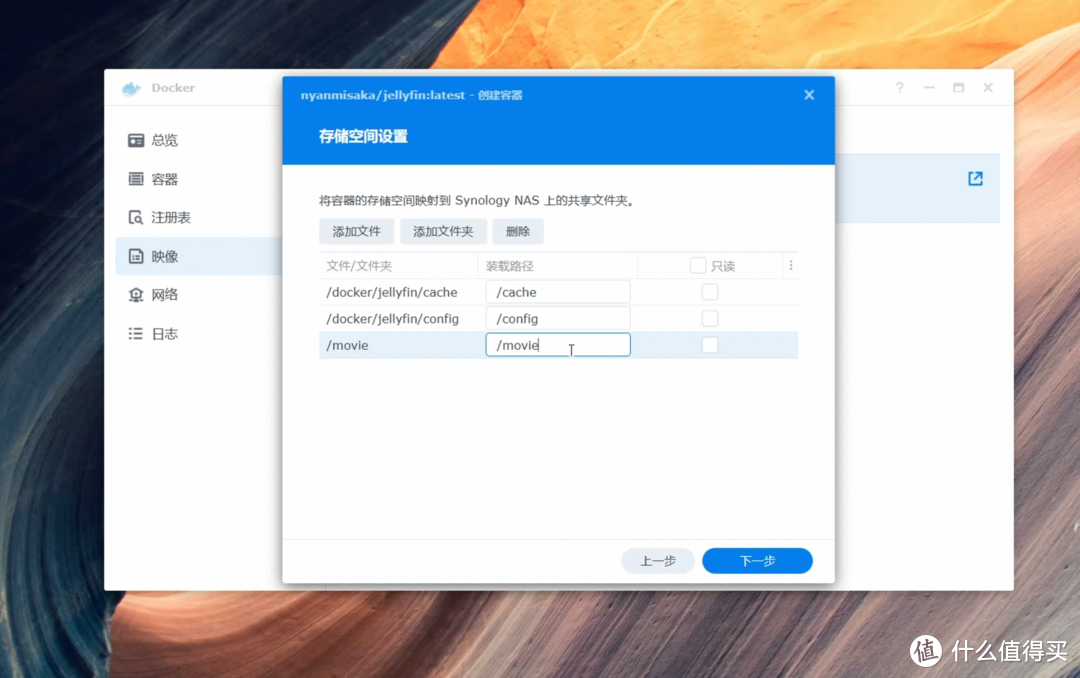Open Overview using the 总览 sidebar icon
1080x678 pixels.
click(136, 140)
